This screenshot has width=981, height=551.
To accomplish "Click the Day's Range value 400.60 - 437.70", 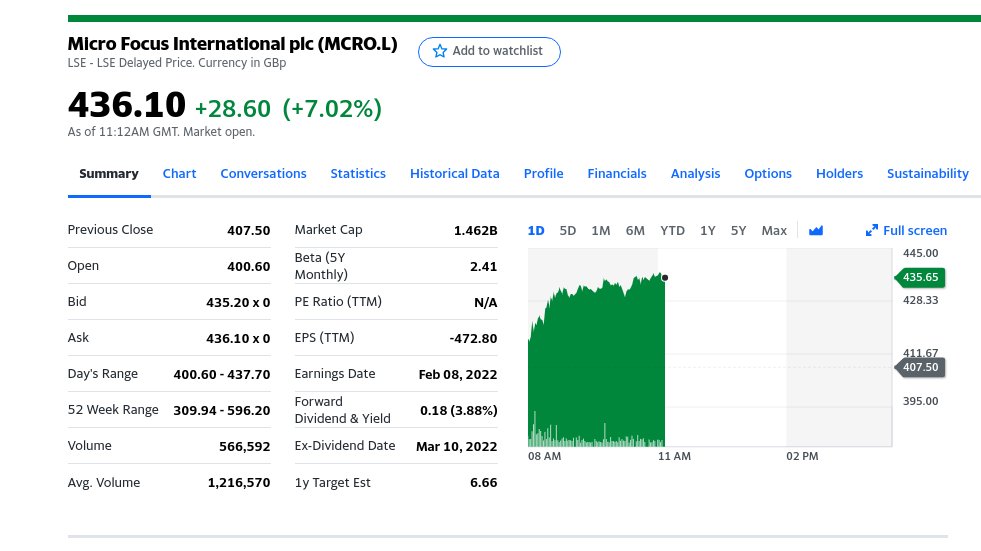I will pos(221,375).
